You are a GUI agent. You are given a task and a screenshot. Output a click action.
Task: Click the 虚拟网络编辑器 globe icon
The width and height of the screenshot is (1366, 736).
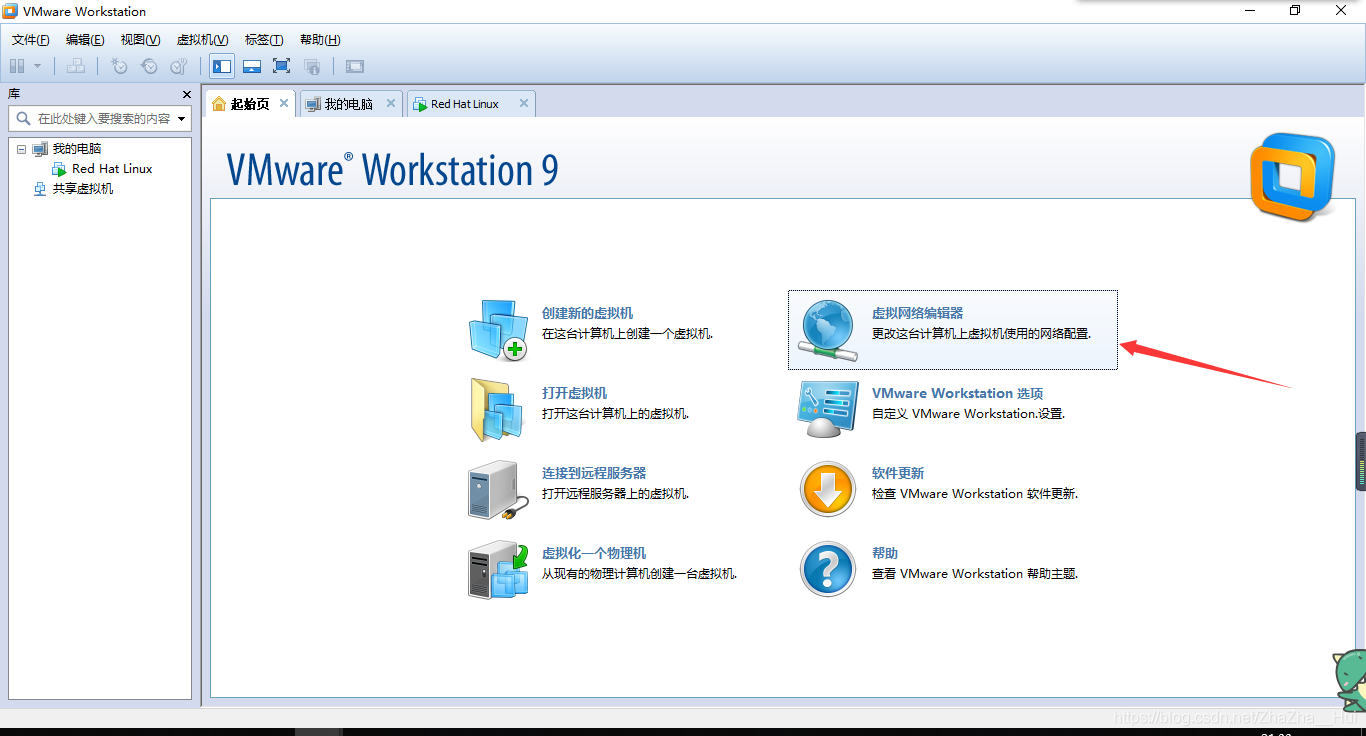point(828,330)
